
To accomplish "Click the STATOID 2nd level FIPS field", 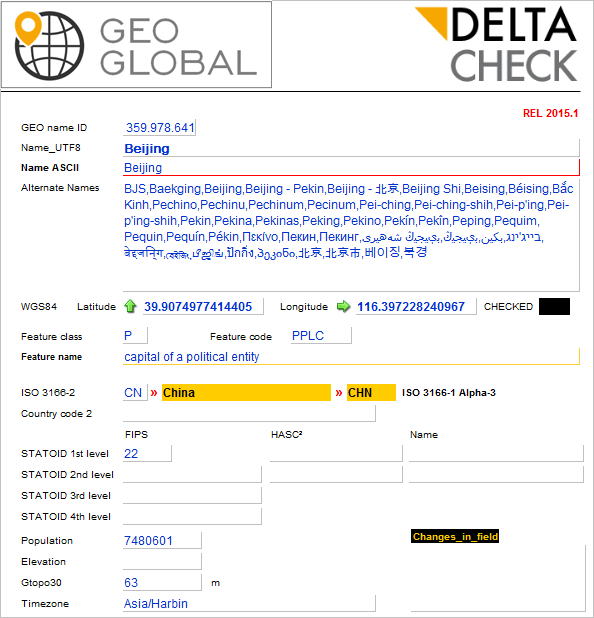I will 192,474.
